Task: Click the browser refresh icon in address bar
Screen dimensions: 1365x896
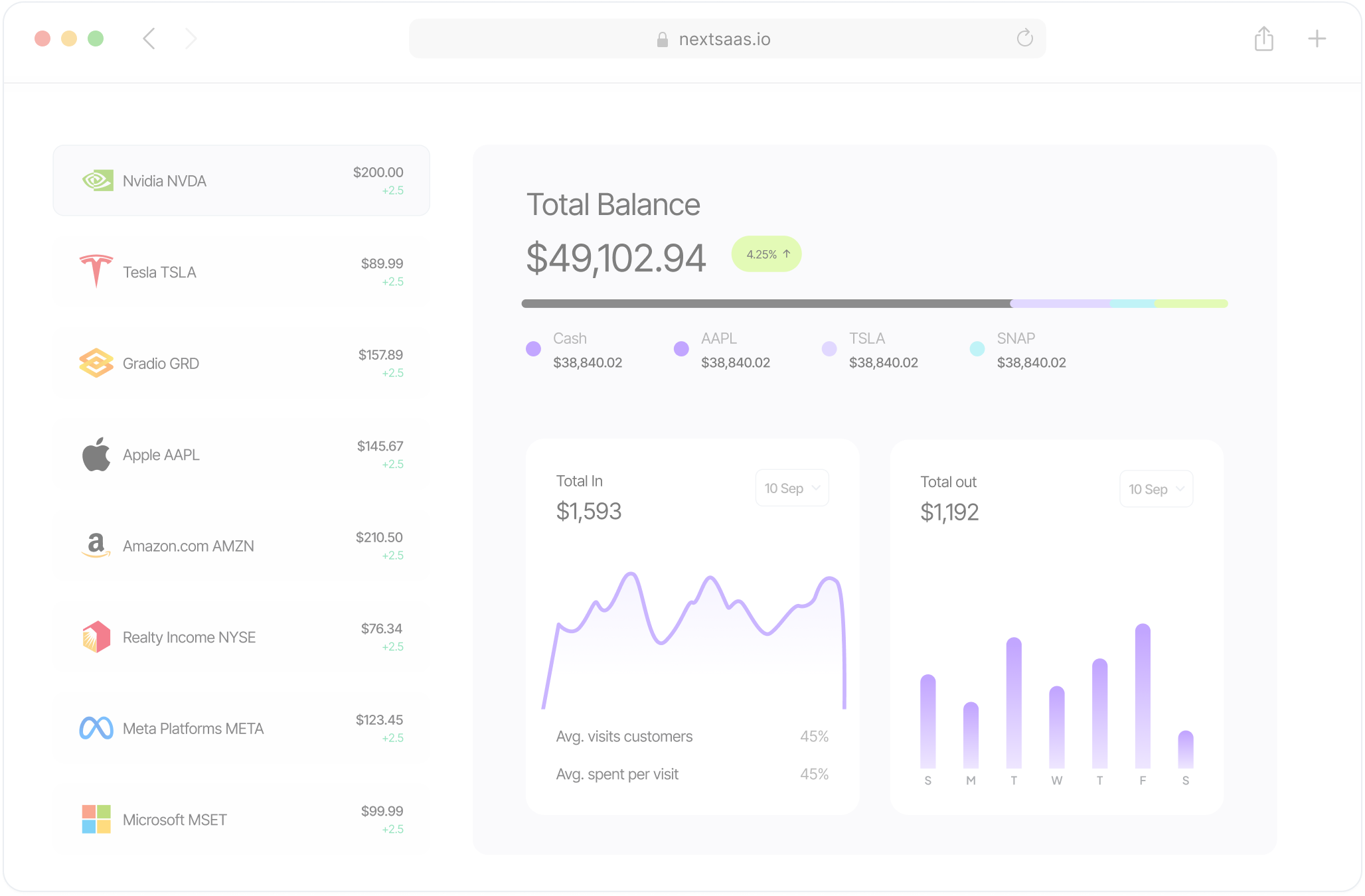Action: click(x=1024, y=38)
